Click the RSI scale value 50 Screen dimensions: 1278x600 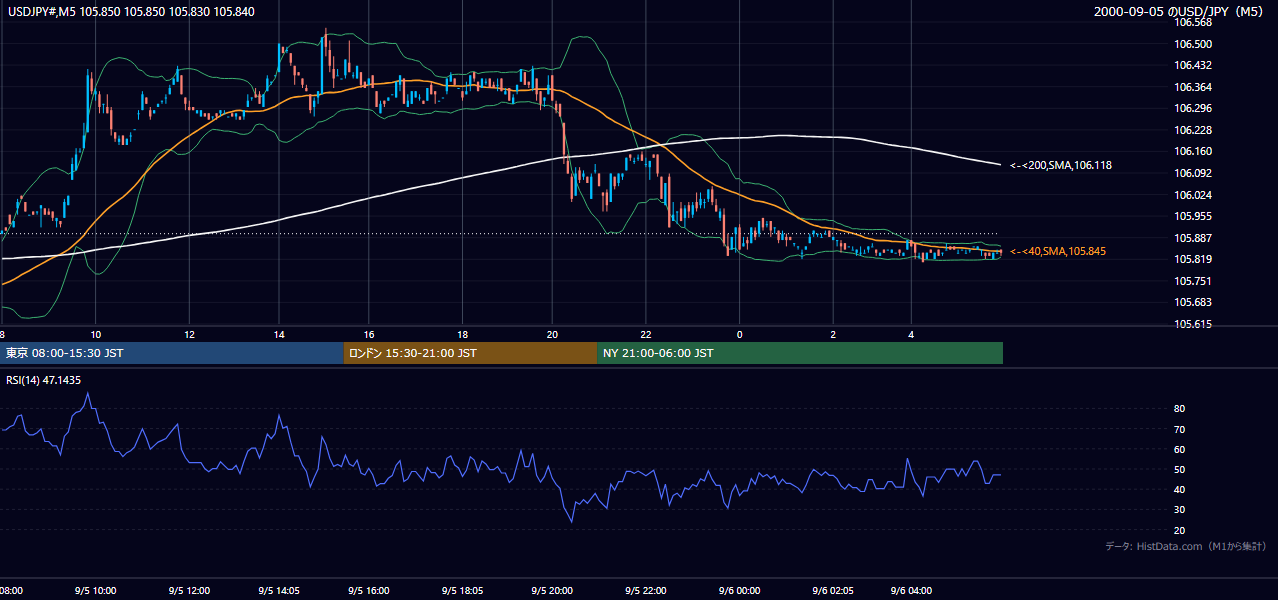point(1180,469)
